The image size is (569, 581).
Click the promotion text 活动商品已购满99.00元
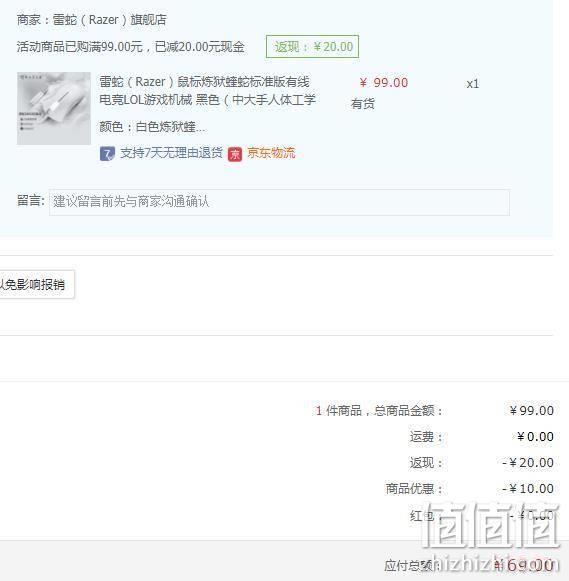tap(80, 47)
